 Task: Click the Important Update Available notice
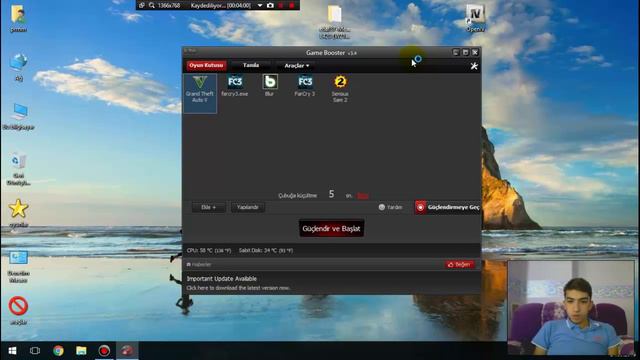click(x=222, y=279)
